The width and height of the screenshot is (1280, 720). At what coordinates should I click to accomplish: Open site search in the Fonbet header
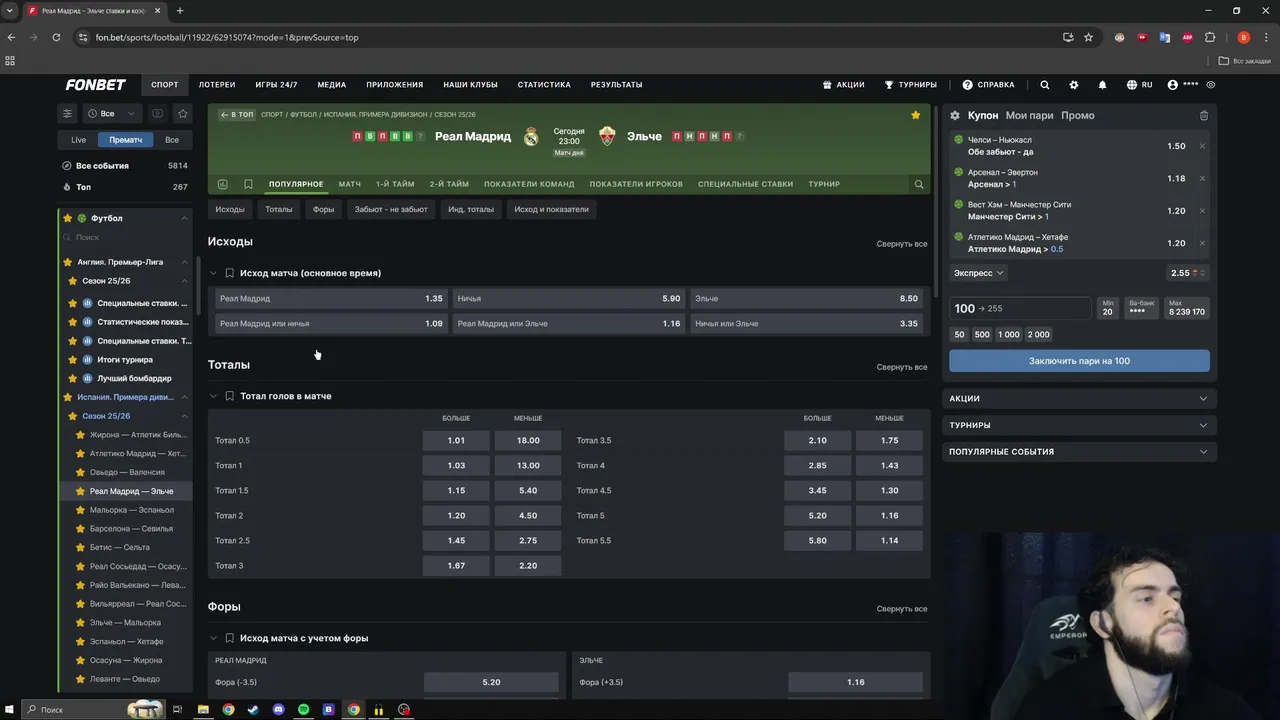pos(1045,85)
